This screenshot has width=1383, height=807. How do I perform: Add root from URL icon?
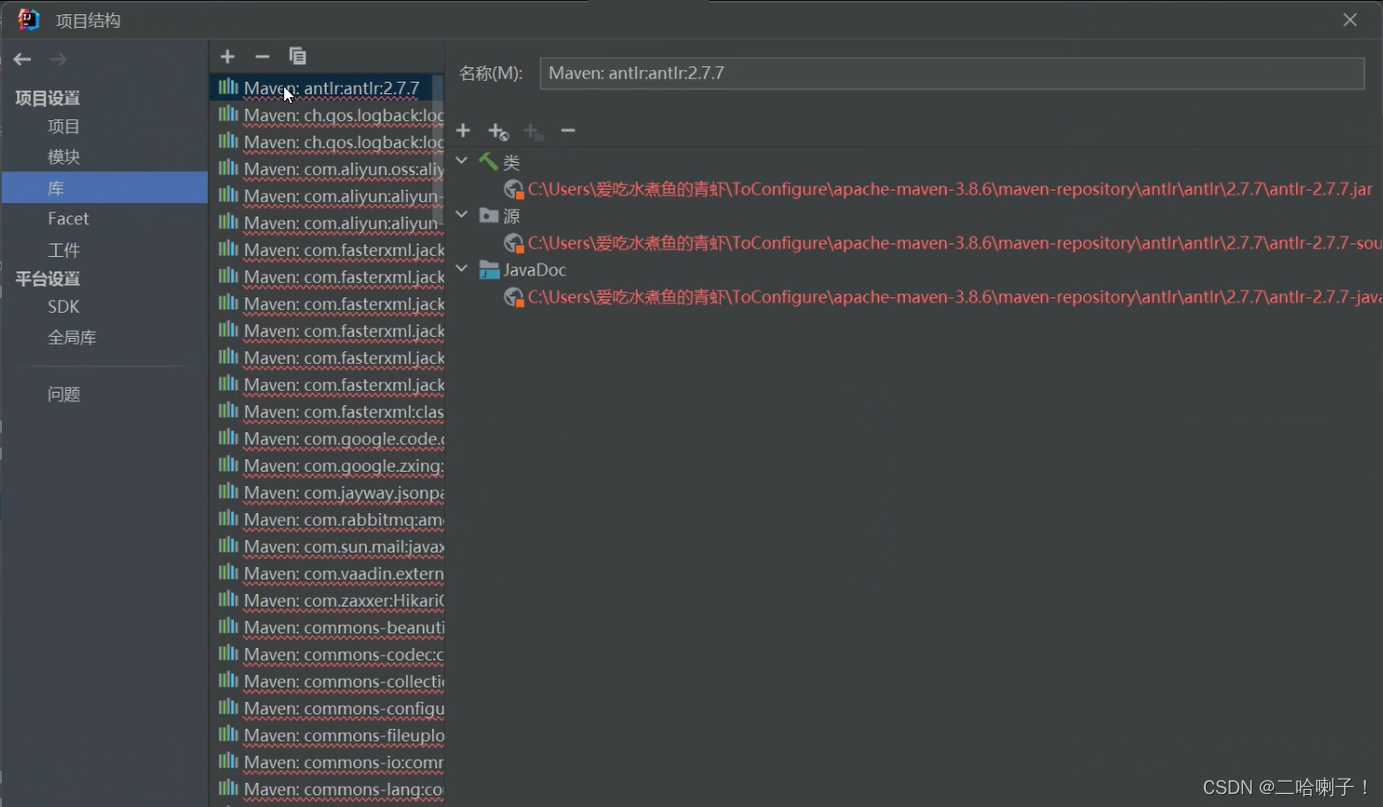[498, 131]
